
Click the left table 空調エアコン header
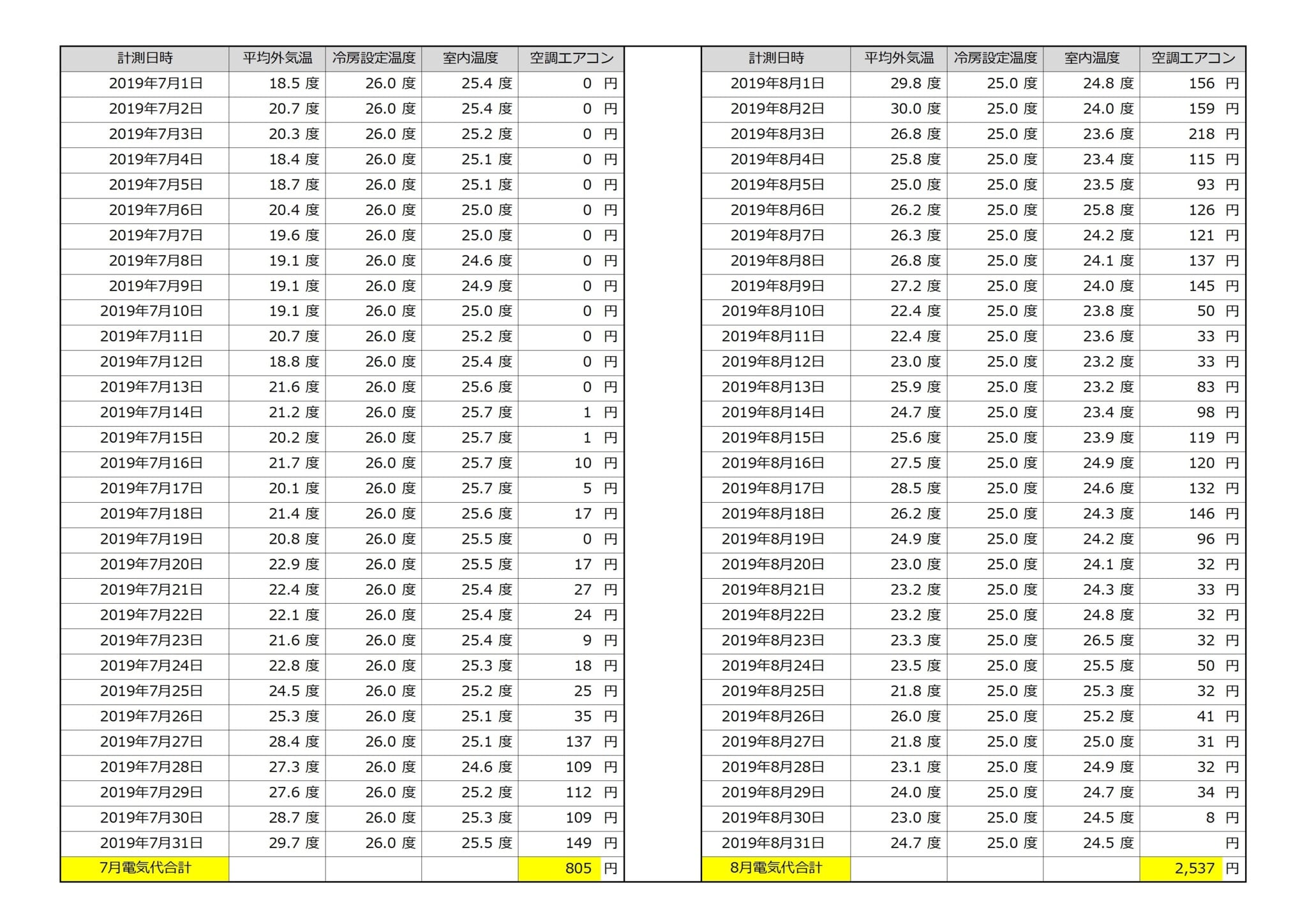[571, 59]
